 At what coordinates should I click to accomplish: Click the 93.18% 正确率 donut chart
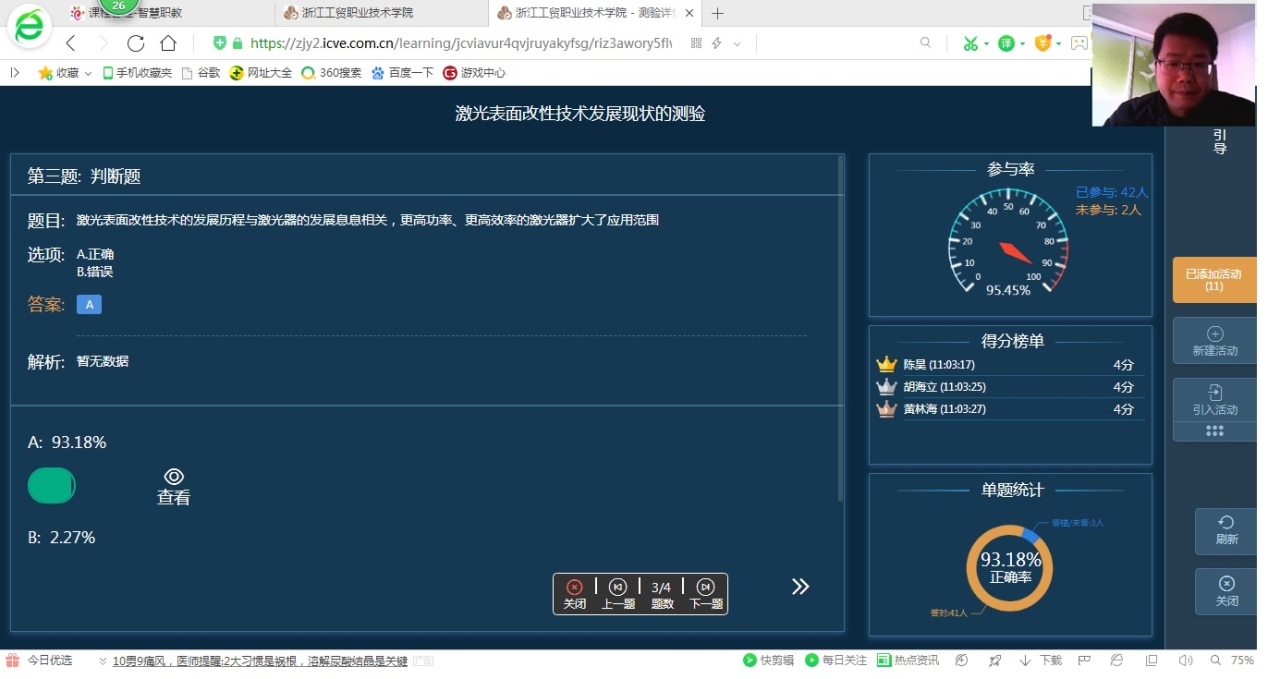[x=1010, y=567]
